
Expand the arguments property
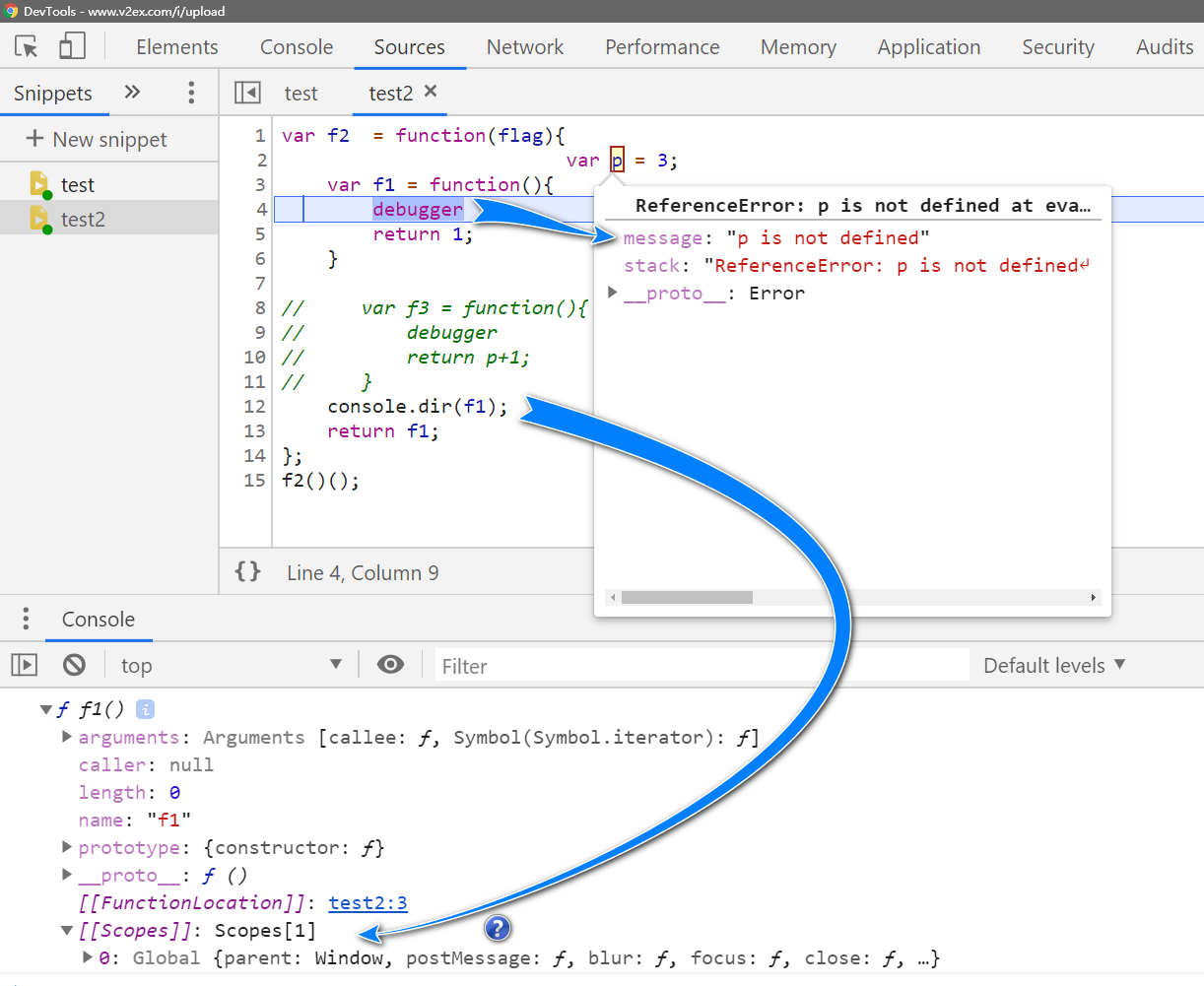click(x=66, y=737)
